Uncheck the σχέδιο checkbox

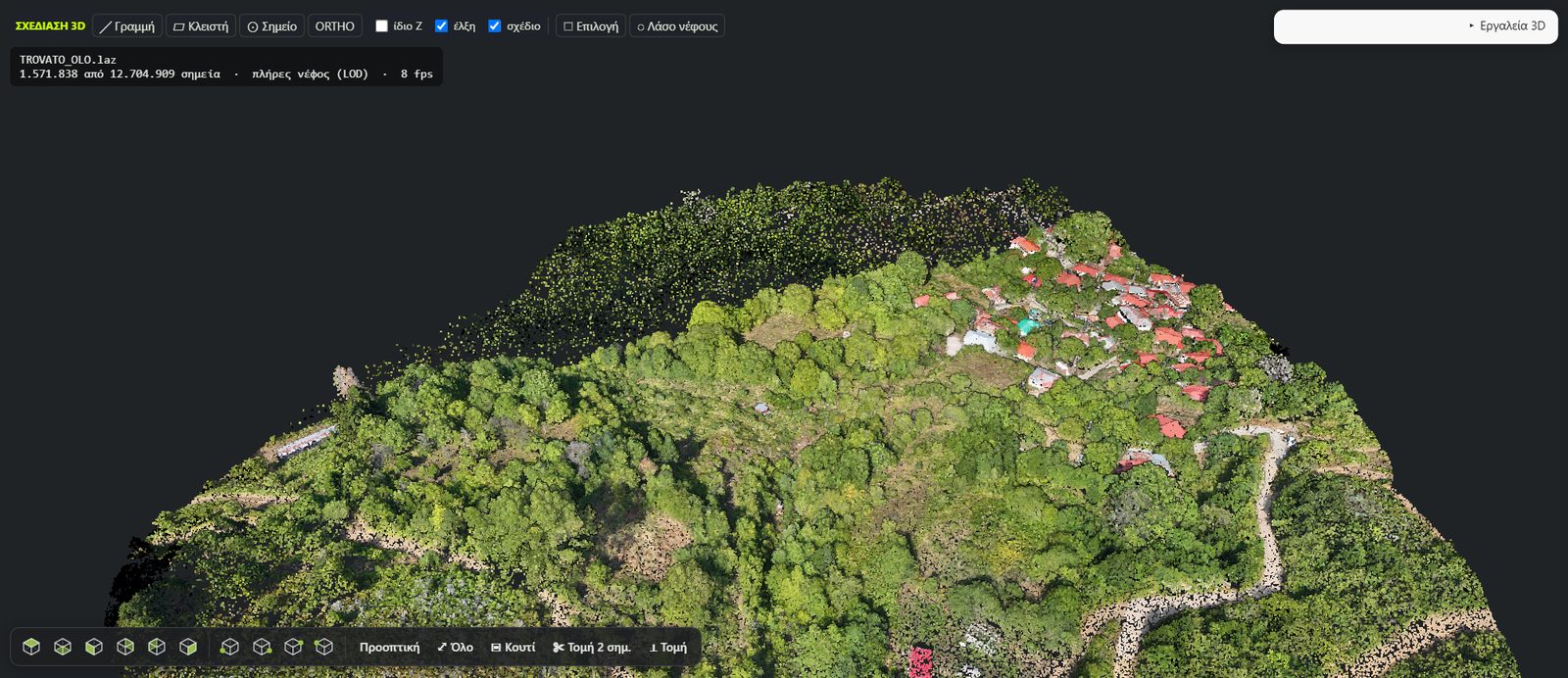coord(495,26)
